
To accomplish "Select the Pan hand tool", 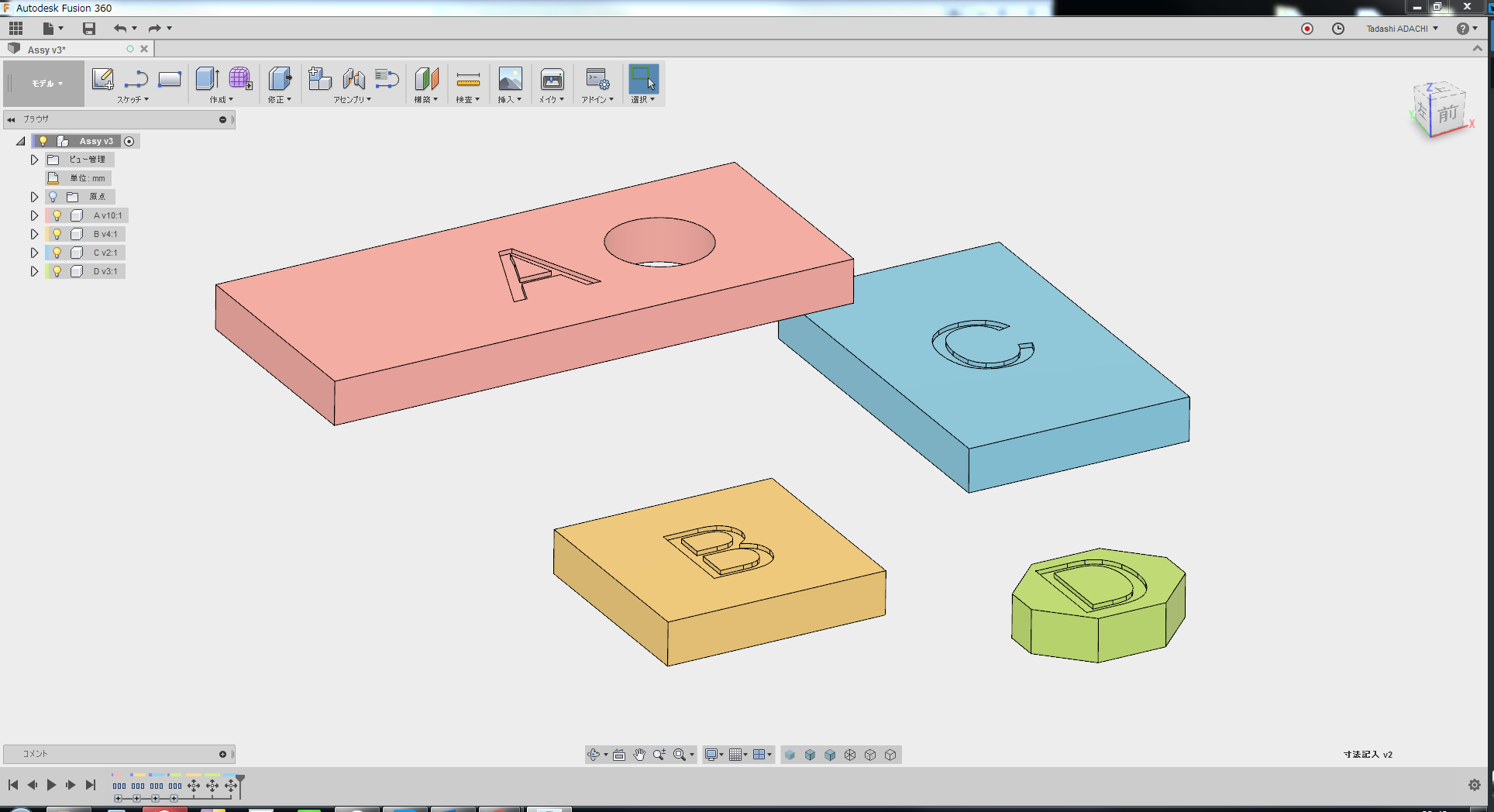I will (x=639, y=755).
